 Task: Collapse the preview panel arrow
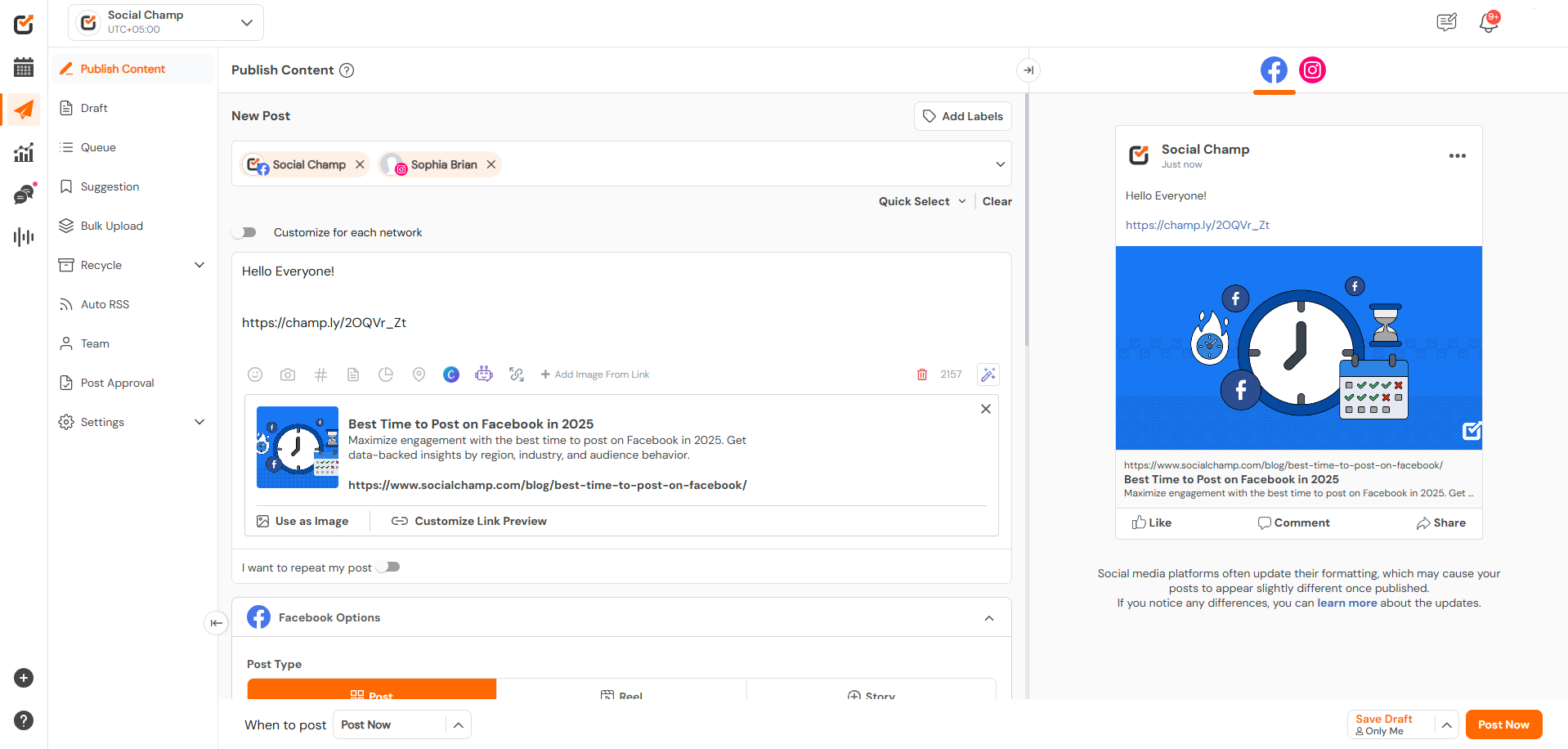click(x=1028, y=70)
